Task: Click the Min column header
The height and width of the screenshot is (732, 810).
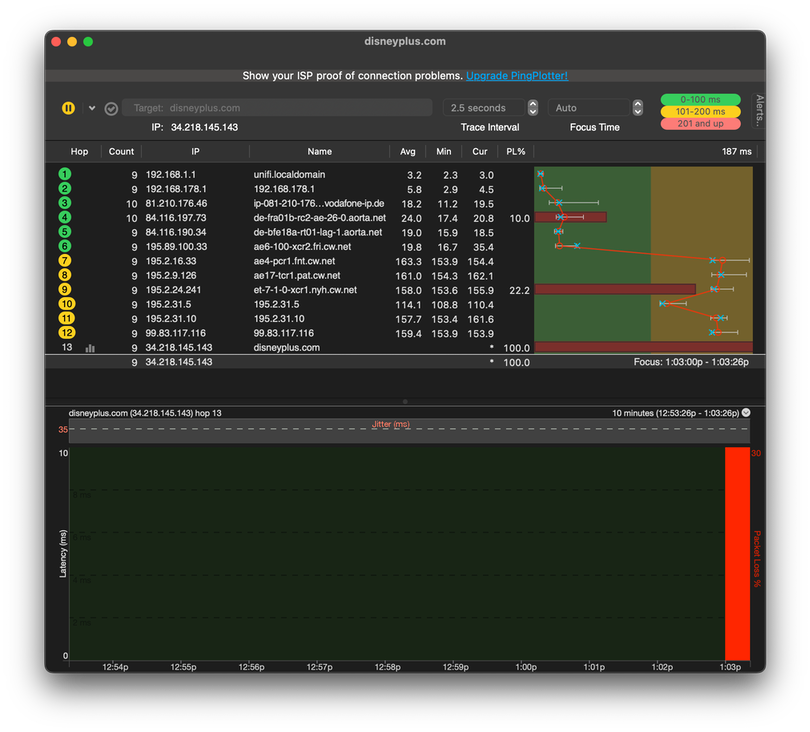Action: click(x=443, y=151)
